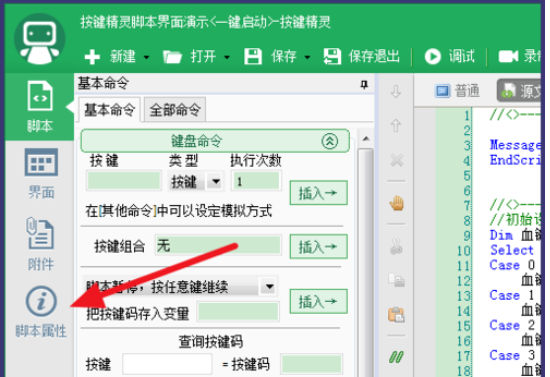Switch to 普通 view tab
Image resolution: width=550 pixels, height=377 pixels.
(457, 91)
